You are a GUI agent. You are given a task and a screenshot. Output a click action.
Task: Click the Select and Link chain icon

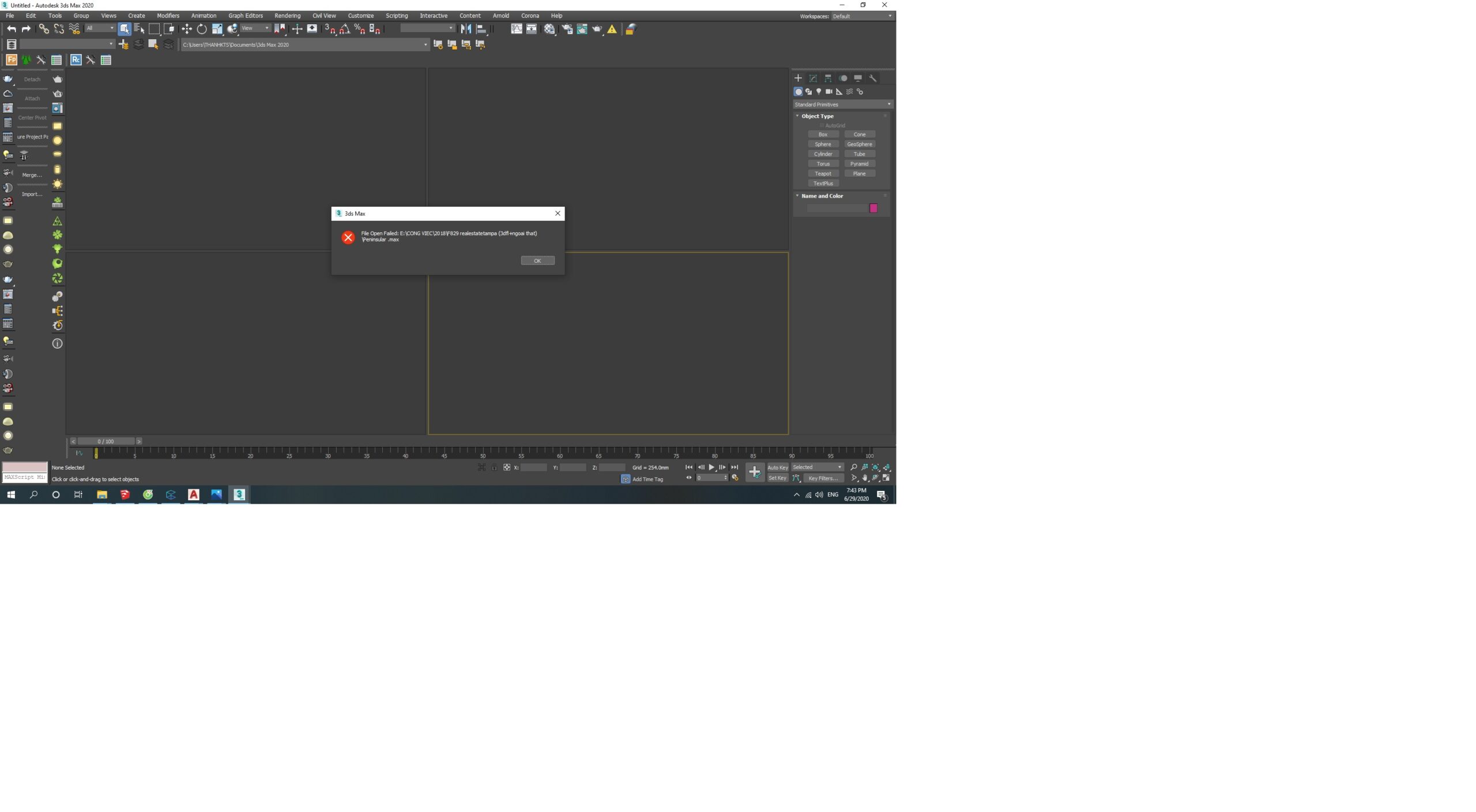point(44,29)
